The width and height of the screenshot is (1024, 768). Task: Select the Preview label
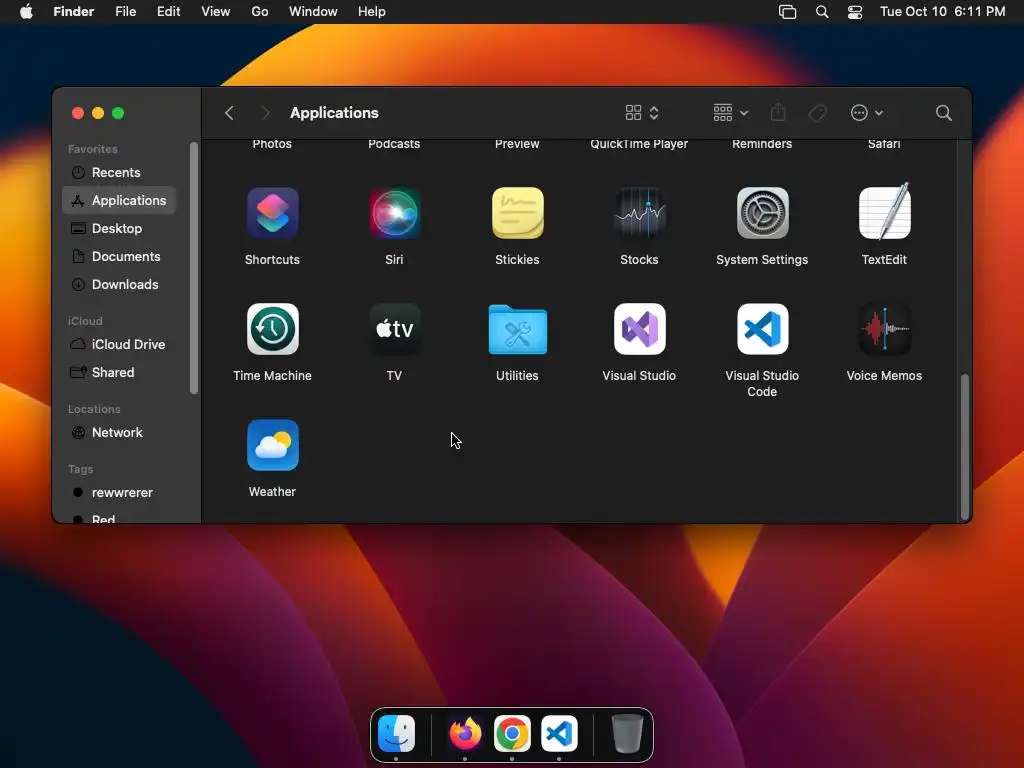click(517, 144)
